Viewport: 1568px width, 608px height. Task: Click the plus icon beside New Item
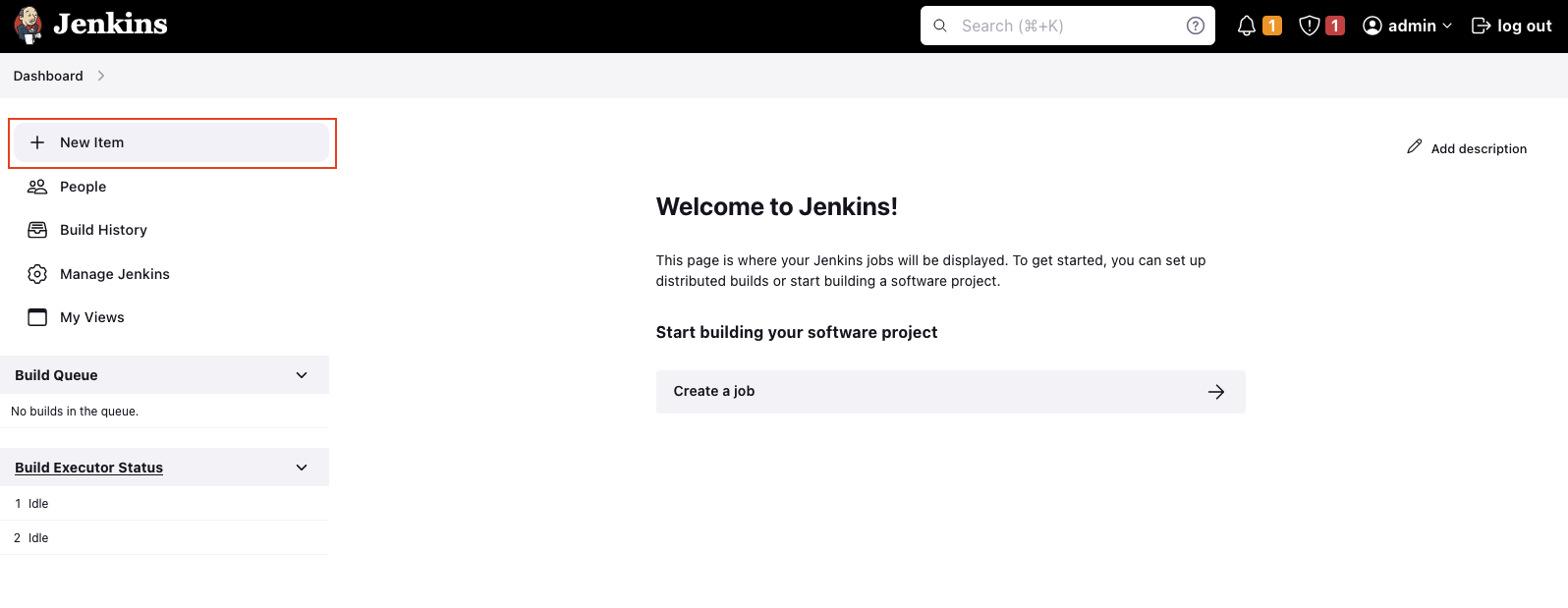(37, 142)
